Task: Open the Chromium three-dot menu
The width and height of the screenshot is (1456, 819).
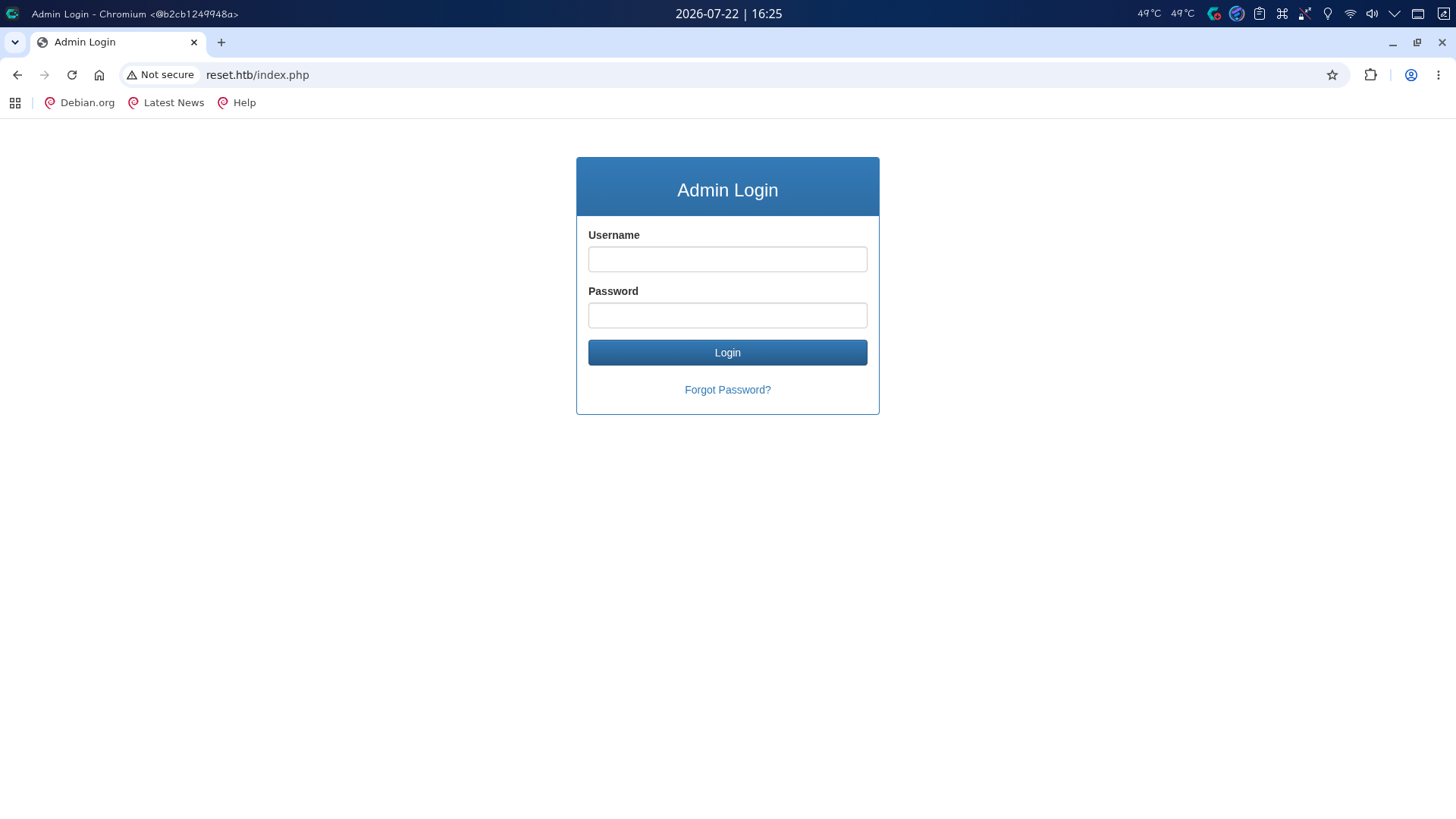Action: tap(1439, 75)
